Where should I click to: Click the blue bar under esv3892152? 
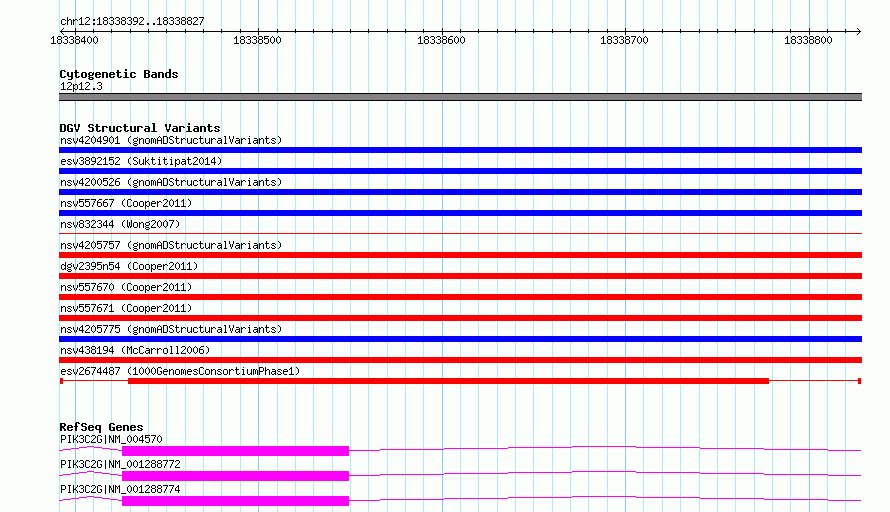point(460,171)
